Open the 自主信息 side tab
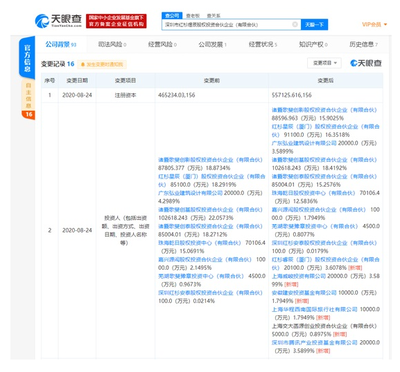This screenshot has width=400, height=372. click(28, 95)
